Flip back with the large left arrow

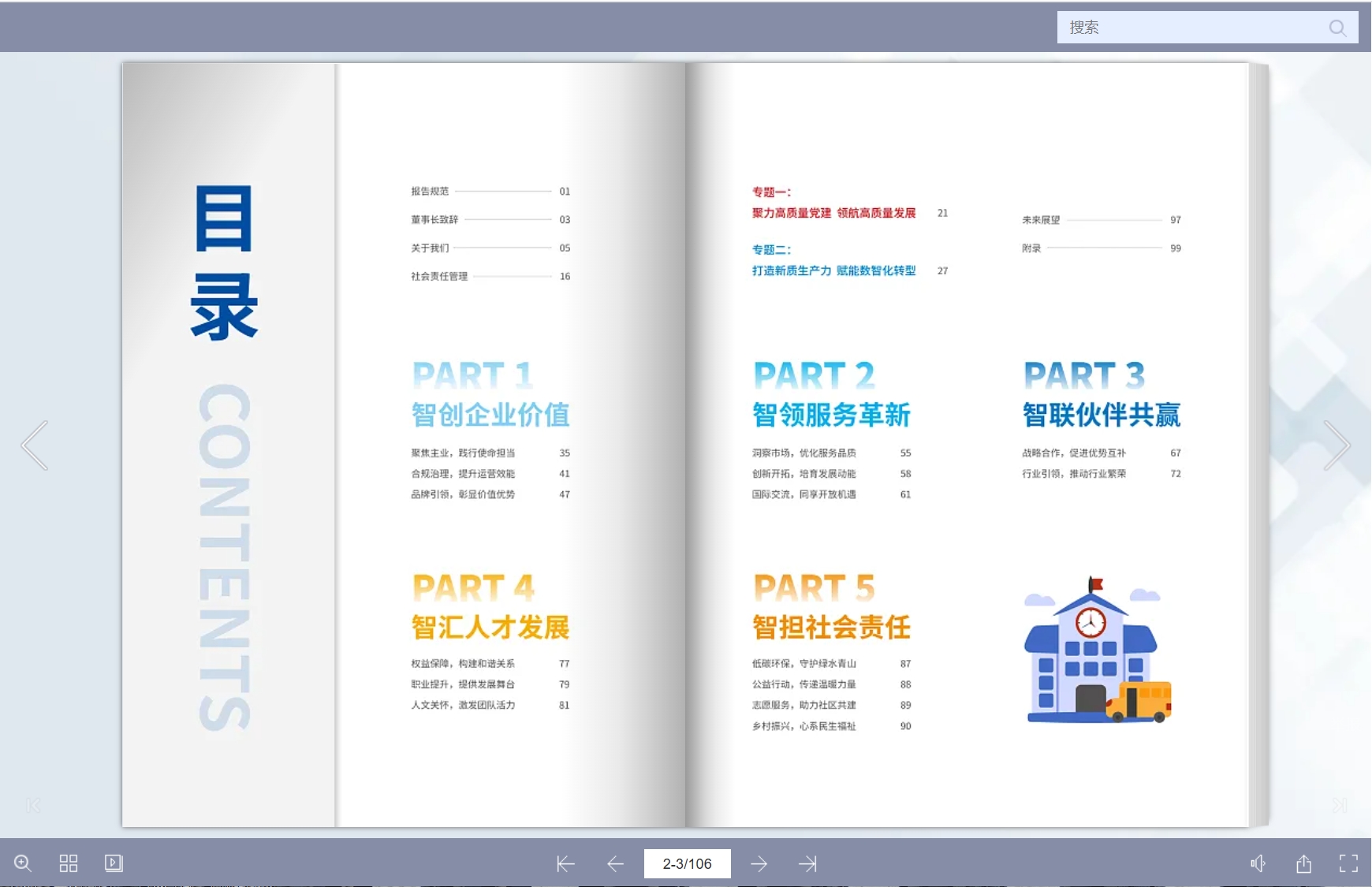click(x=35, y=445)
